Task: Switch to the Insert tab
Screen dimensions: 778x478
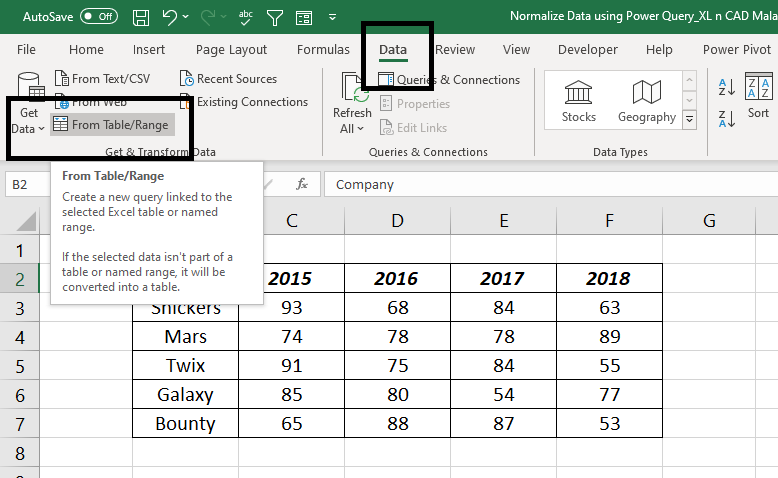Action: pos(149,50)
